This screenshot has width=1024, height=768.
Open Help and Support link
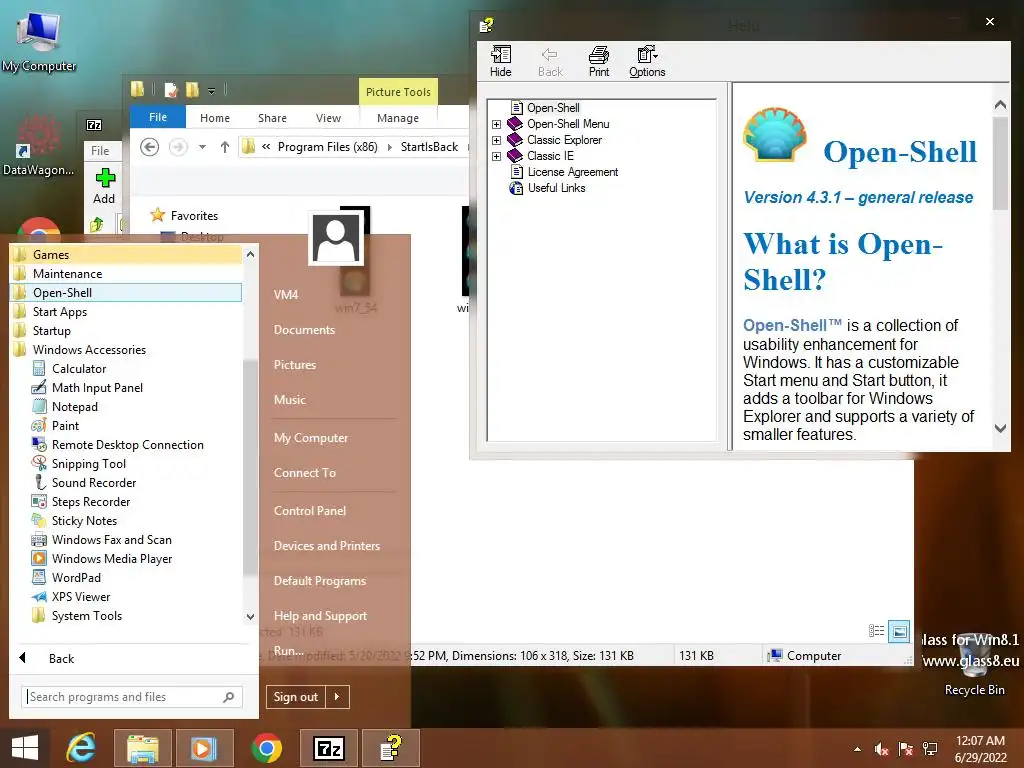click(320, 616)
